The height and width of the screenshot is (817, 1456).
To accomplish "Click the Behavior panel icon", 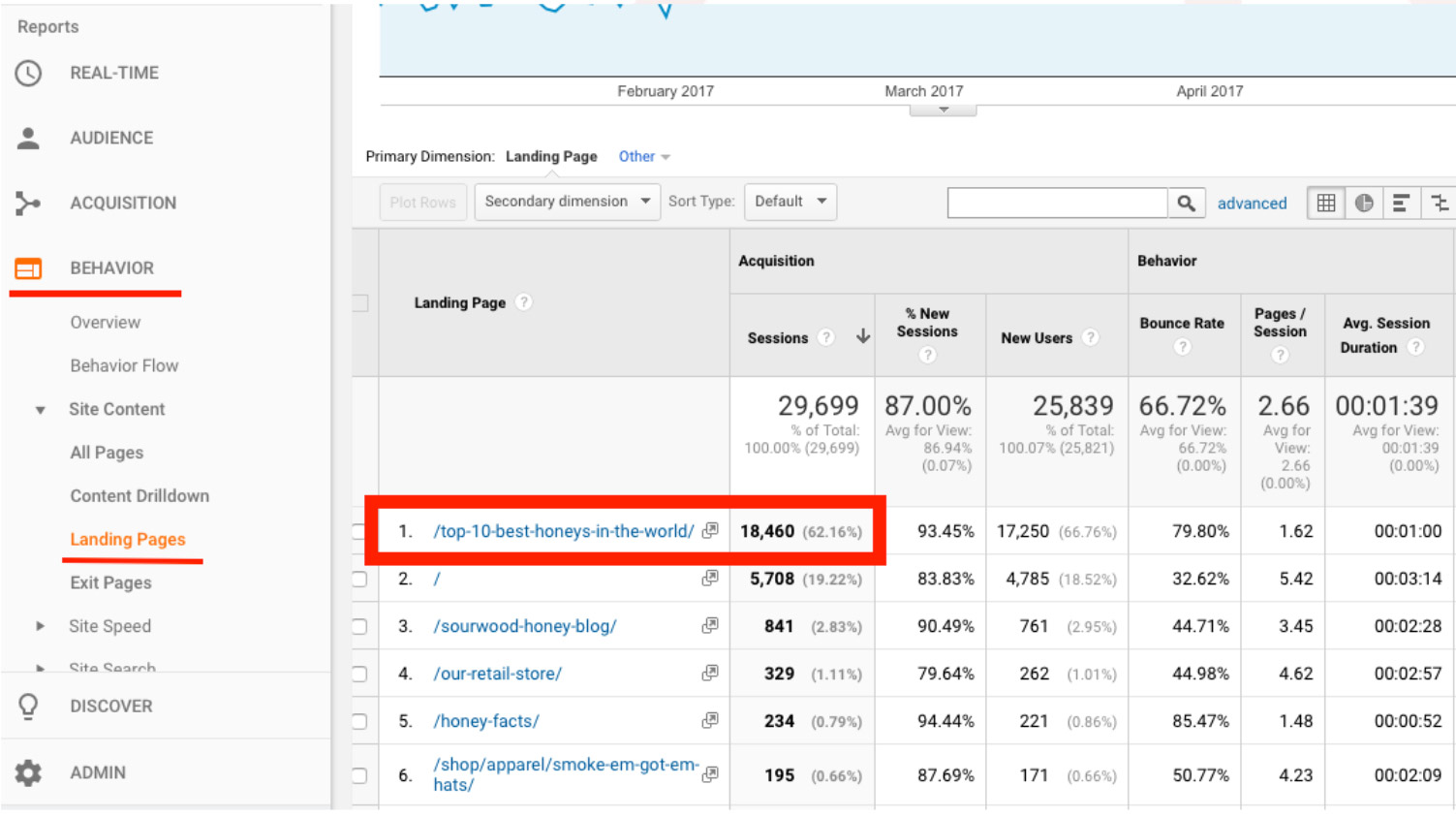I will [x=28, y=268].
